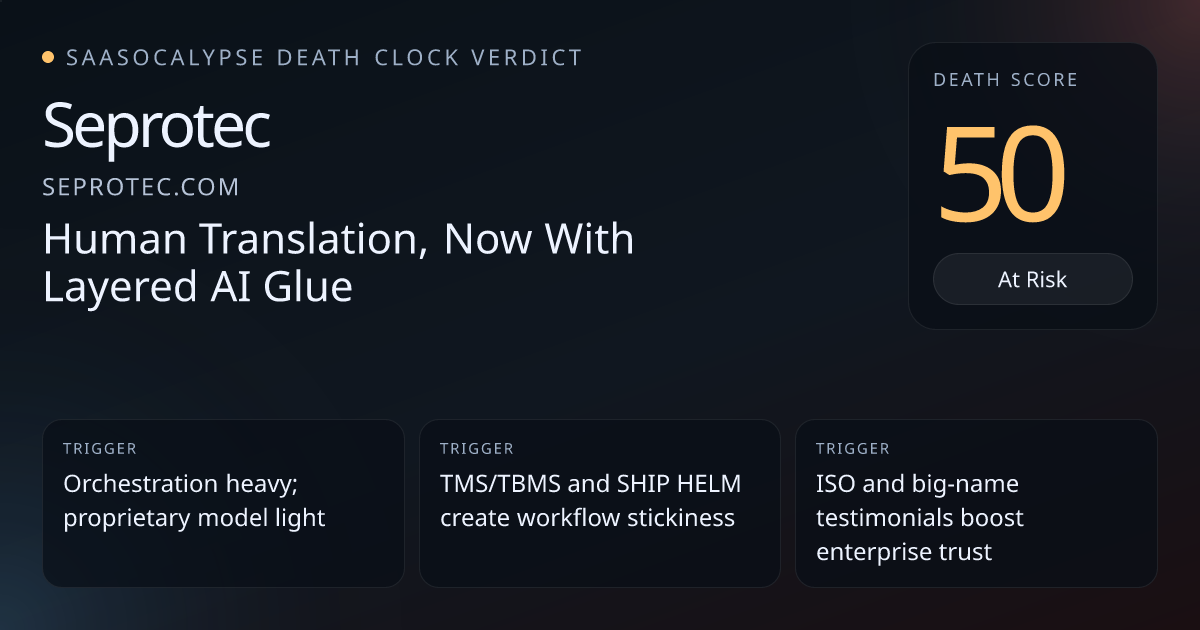Click the 'ISO and big-name' text line
Image resolution: width=1200 pixels, height=630 pixels.
pos(917,484)
